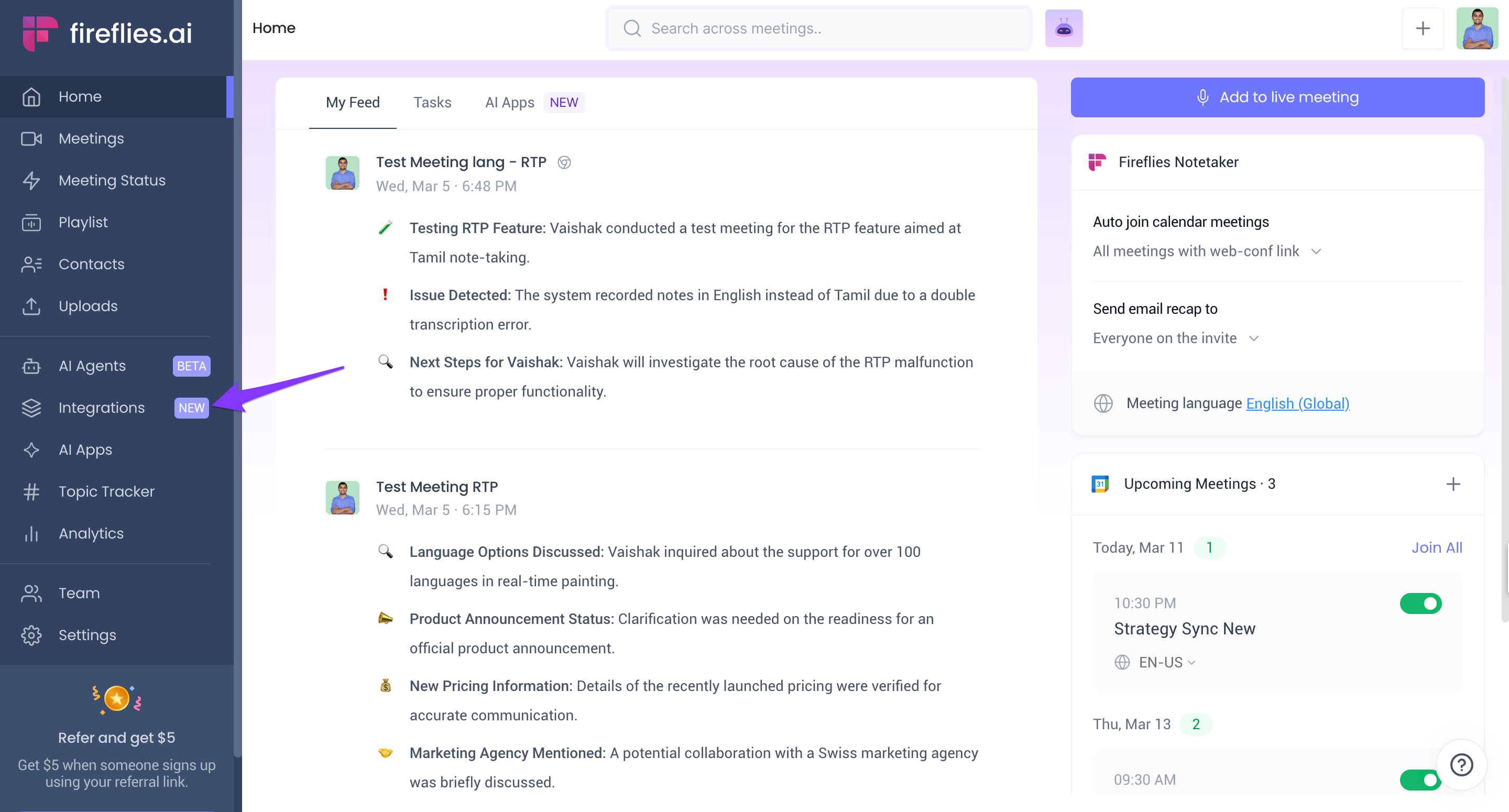Toggle the 09:30 AM meeting on Mar 13
Screen dimensions: 1509x812
pos(1420,780)
